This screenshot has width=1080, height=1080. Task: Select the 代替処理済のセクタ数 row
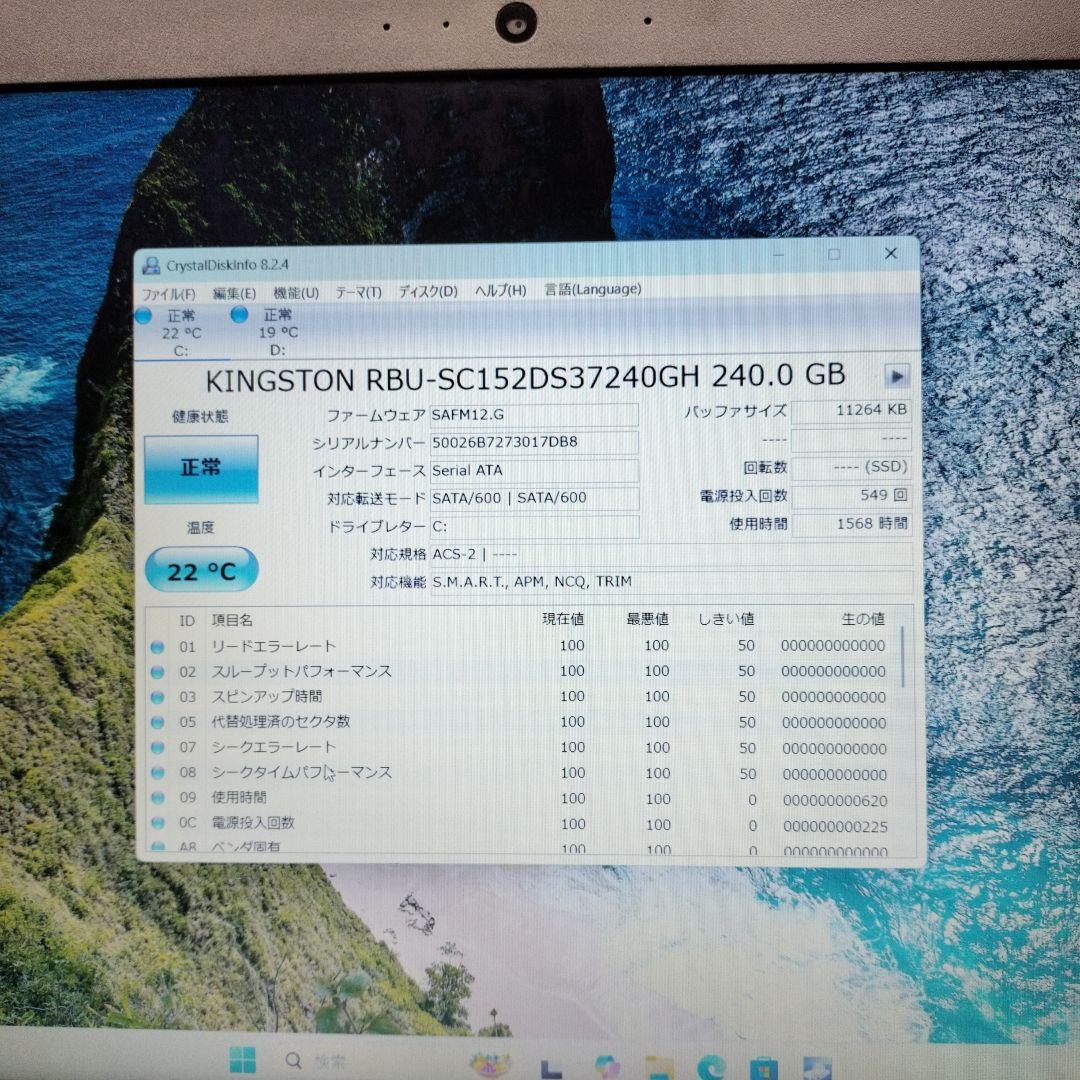pos(521,723)
